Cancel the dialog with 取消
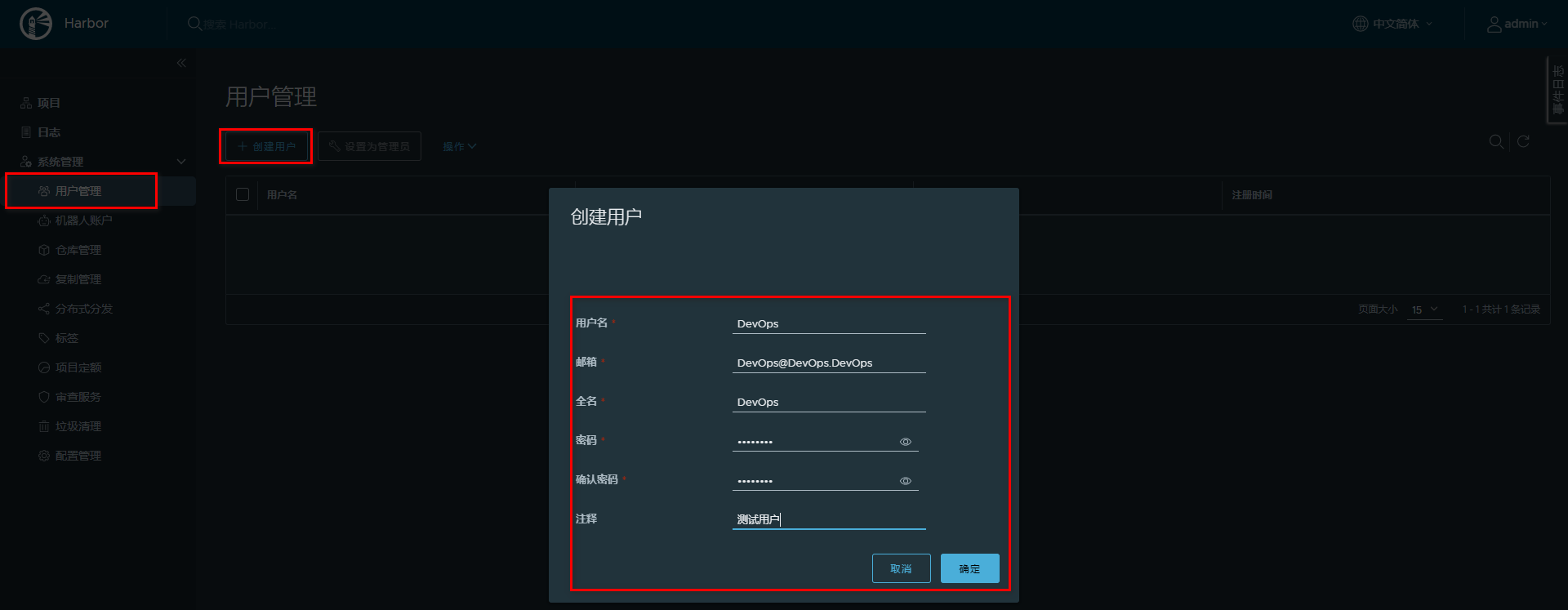The width and height of the screenshot is (1568, 610). coord(901,568)
